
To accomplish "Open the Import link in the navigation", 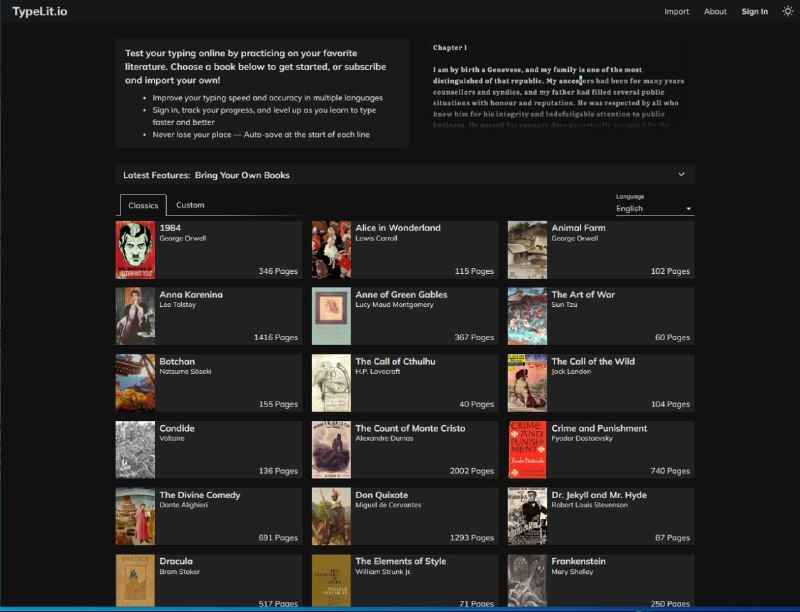I will pos(677,12).
